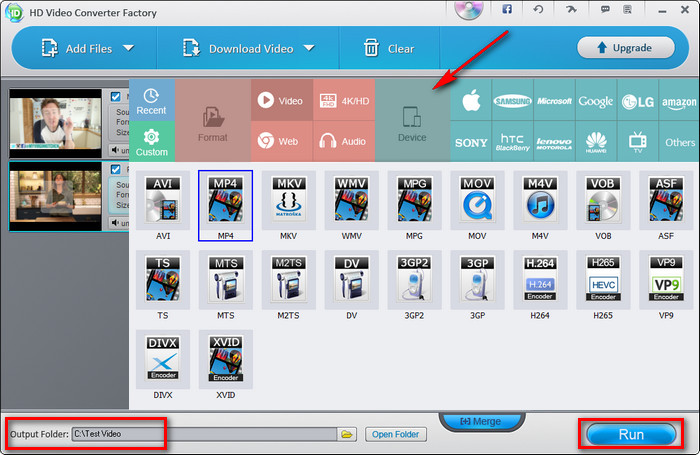Click the Format section tile
Image resolution: width=700 pixels, height=455 pixels.
click(212, 121)
